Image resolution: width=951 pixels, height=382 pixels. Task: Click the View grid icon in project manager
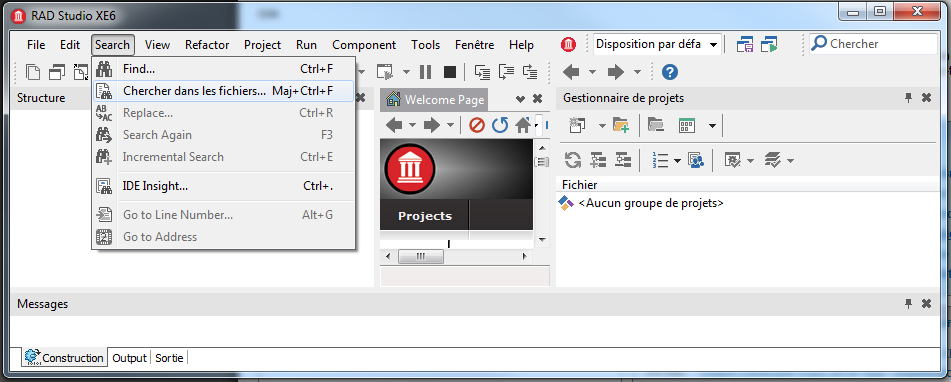[x=687, y=126]
